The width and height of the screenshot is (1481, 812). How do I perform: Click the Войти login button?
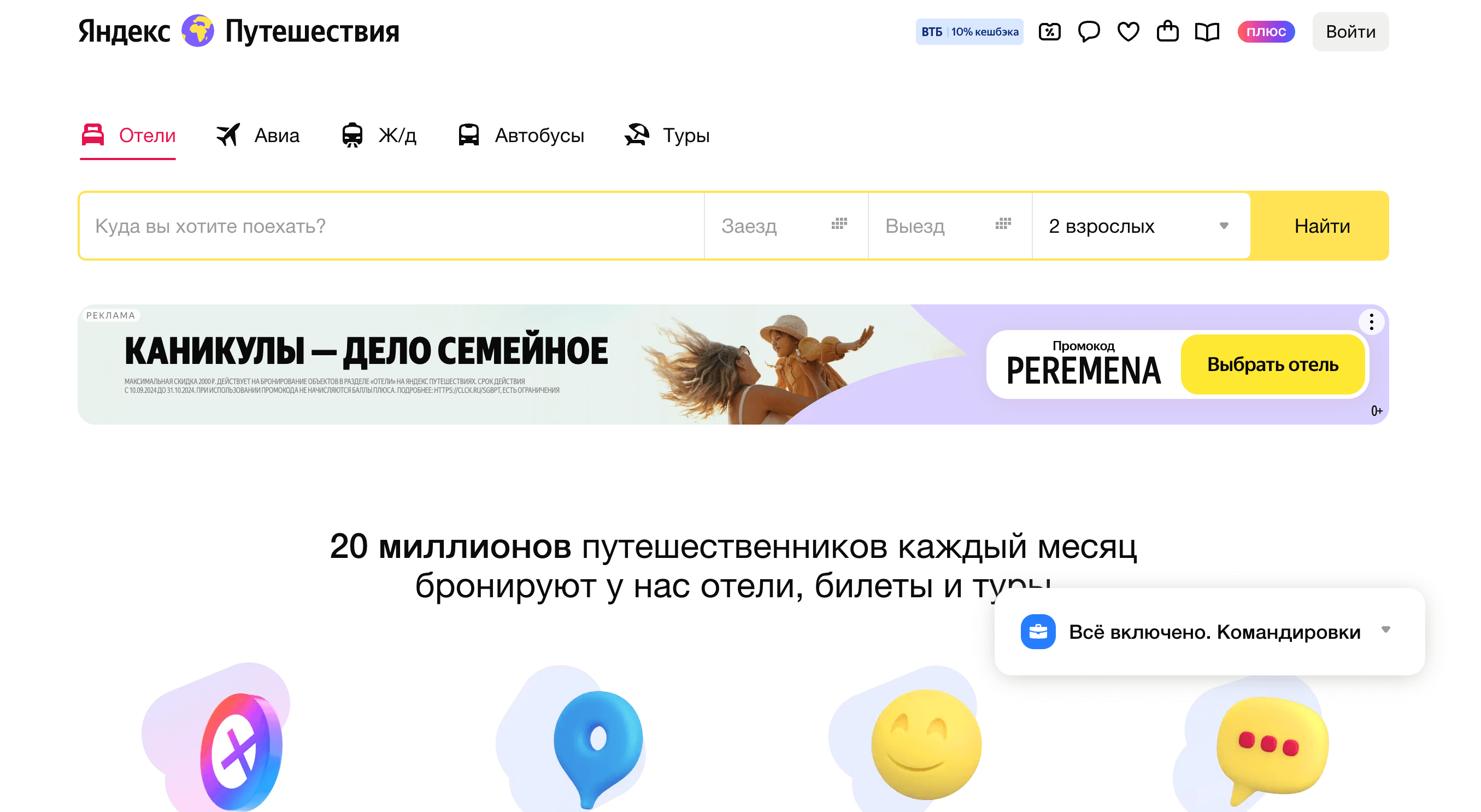pos(1350,32)
